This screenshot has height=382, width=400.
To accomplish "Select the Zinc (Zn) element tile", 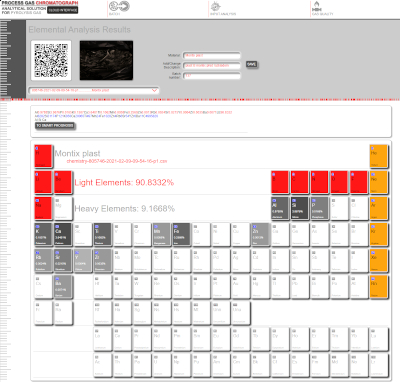I will 260,235.
